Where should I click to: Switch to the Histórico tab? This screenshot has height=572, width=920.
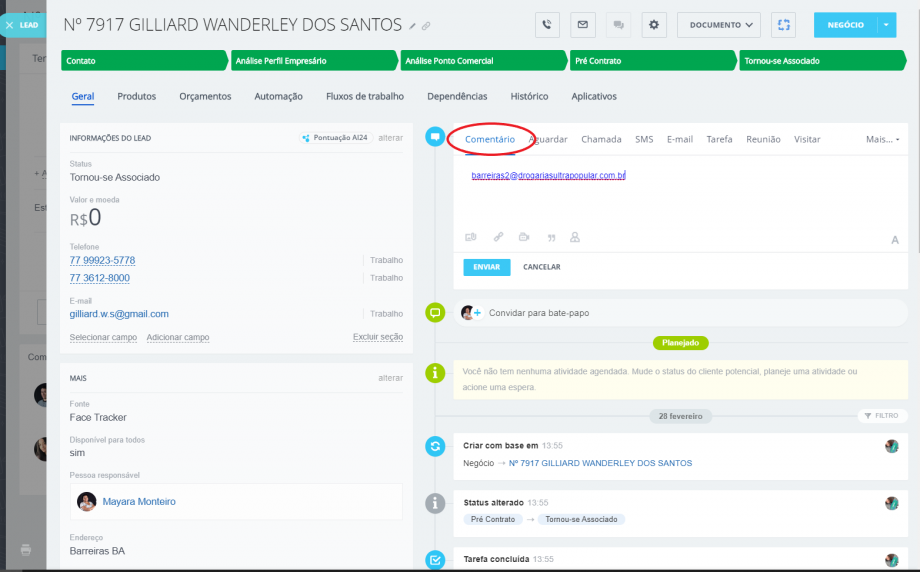[x=529, y=96]
